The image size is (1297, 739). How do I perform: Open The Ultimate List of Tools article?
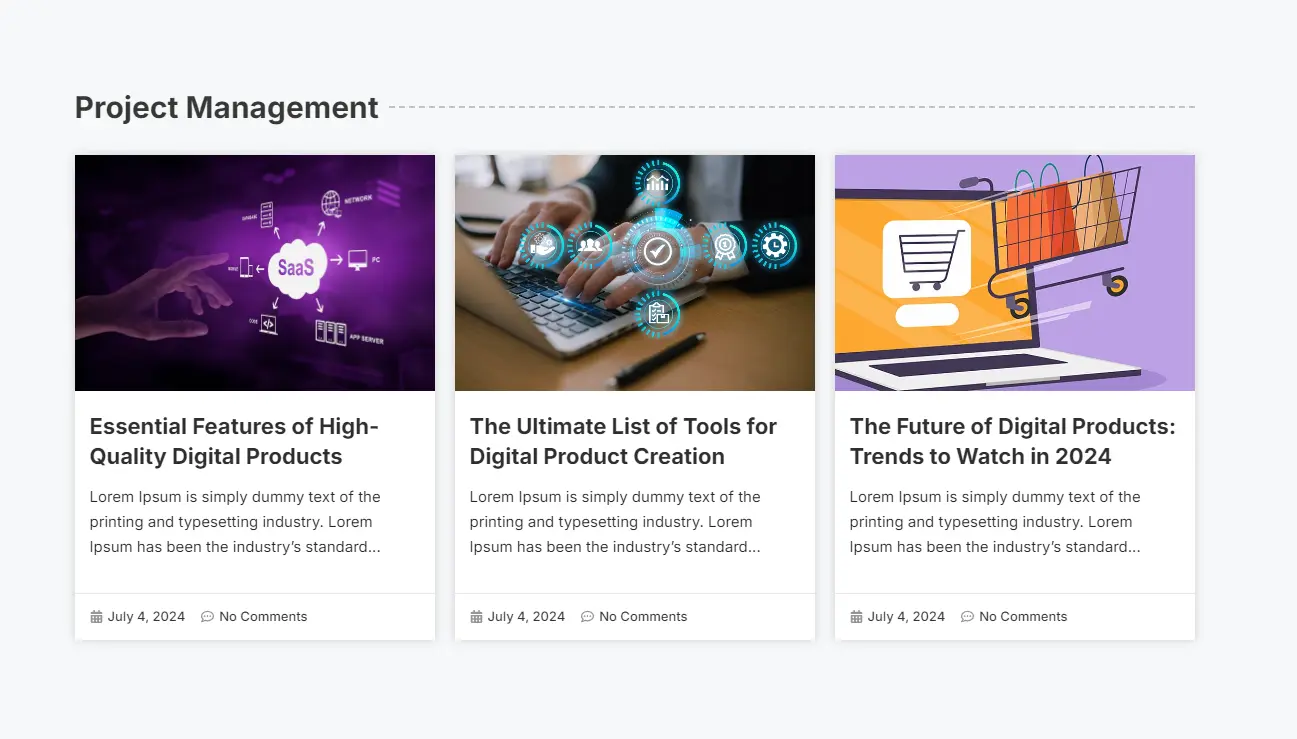coord(623,441)
